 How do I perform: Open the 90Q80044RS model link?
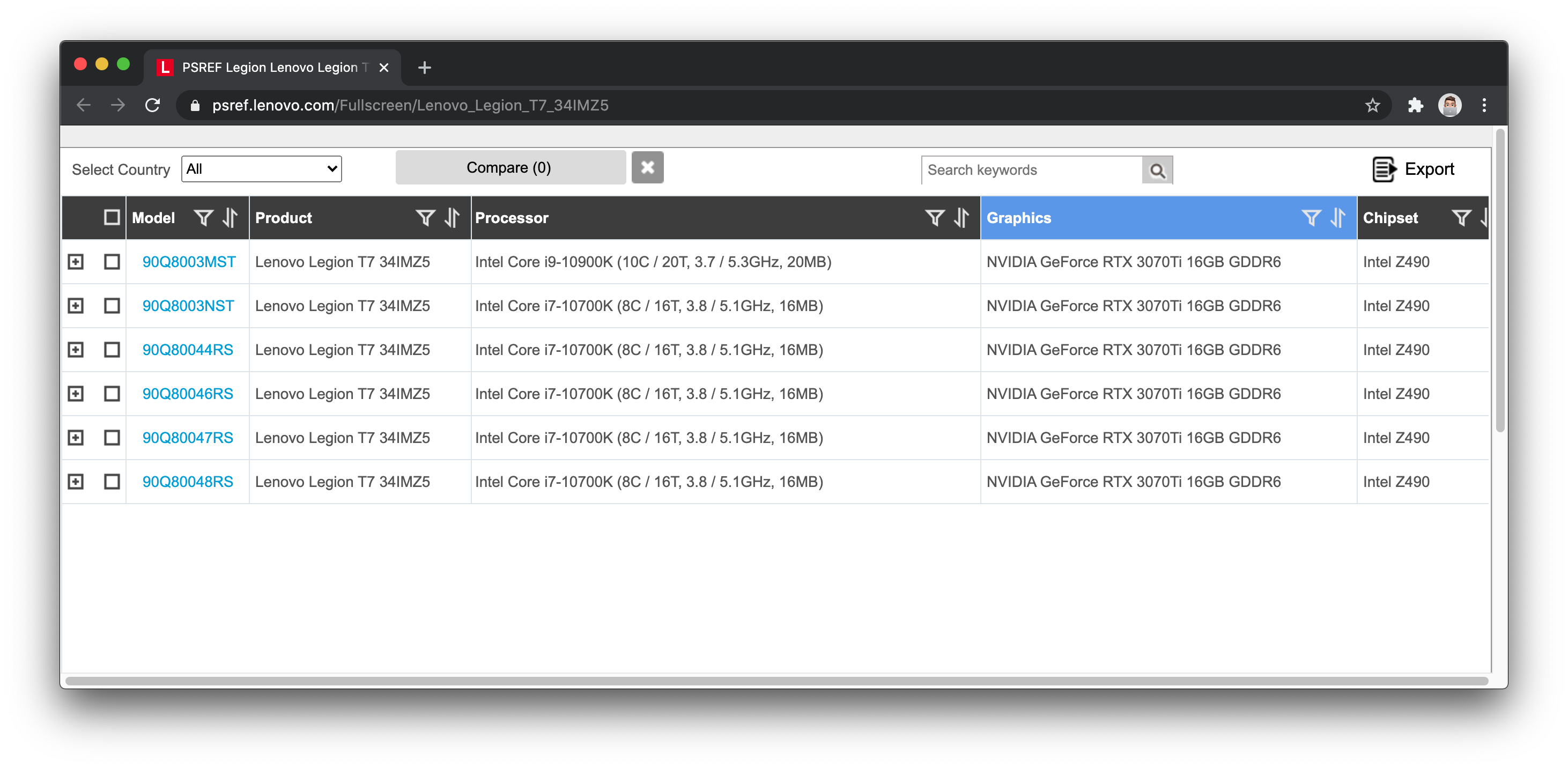188,350
